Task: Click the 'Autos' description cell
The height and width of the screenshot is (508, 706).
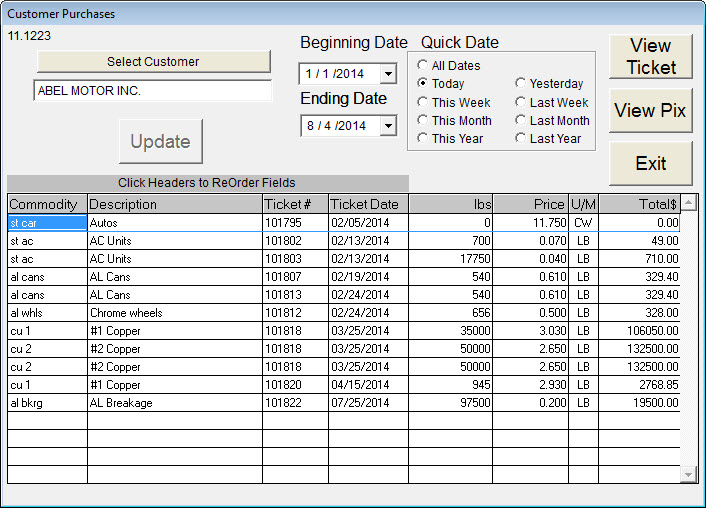Action: (x=175, y=223)
